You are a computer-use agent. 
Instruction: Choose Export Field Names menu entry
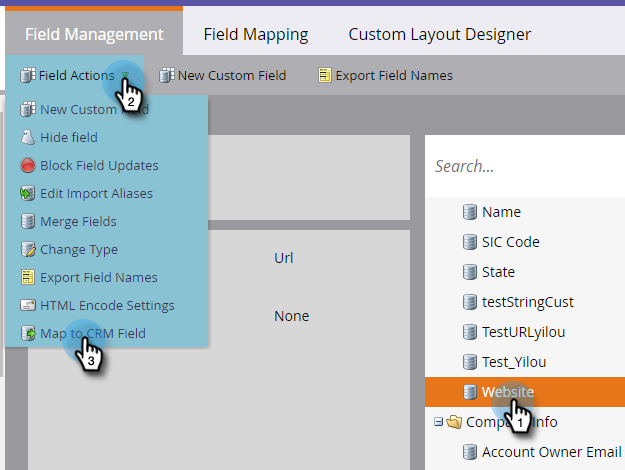click(98, 277)
